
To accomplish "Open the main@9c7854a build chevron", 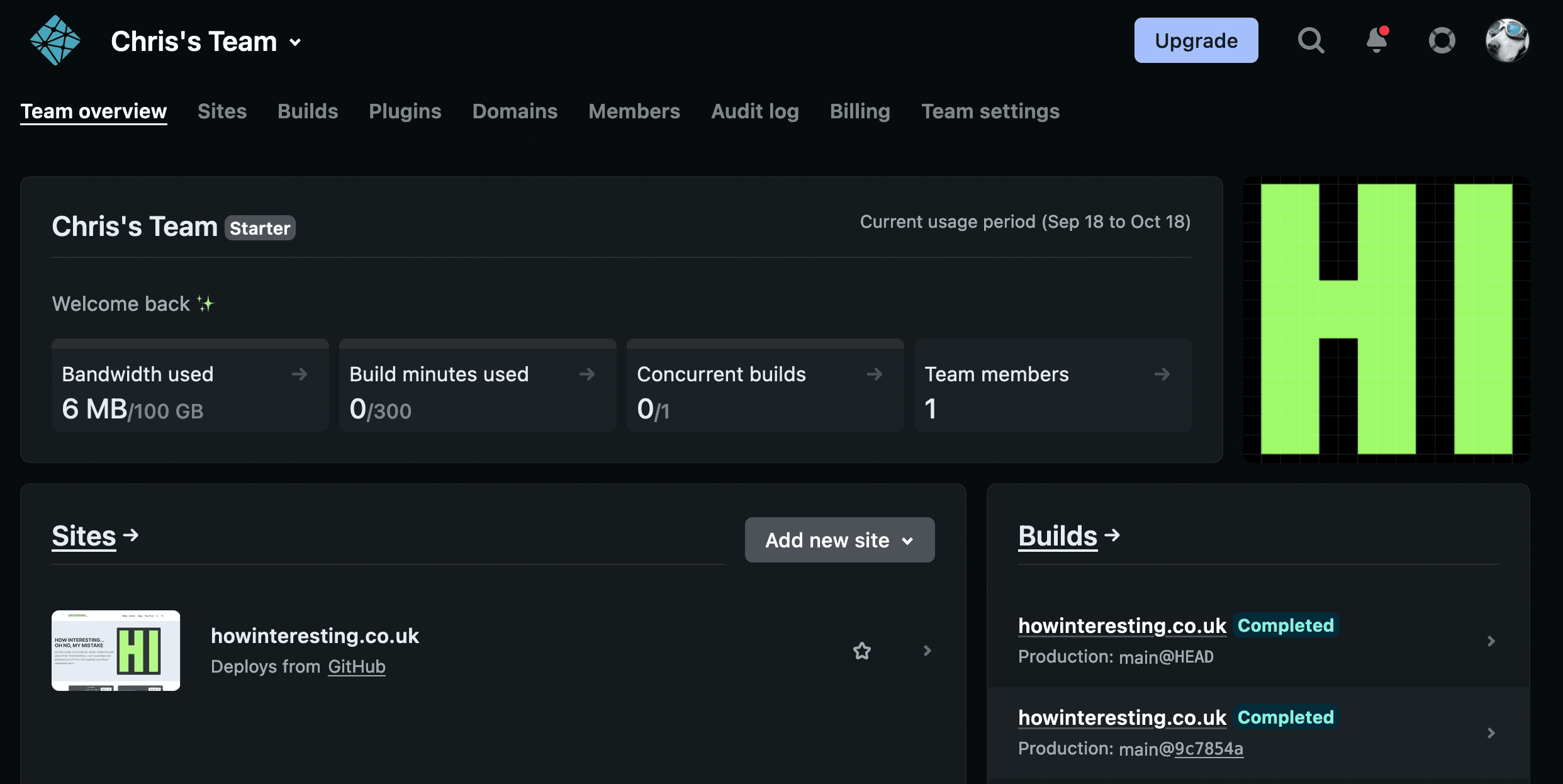I will tap(1491, 733).
